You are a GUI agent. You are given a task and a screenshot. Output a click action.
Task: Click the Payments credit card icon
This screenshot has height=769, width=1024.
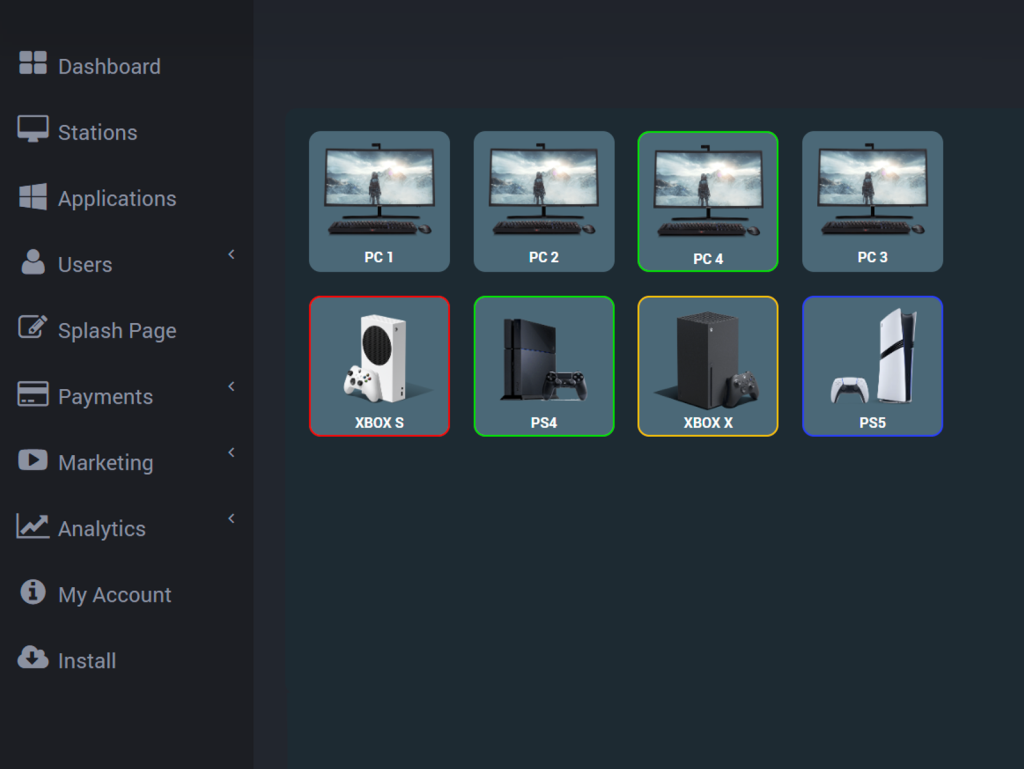click(33, 394)
